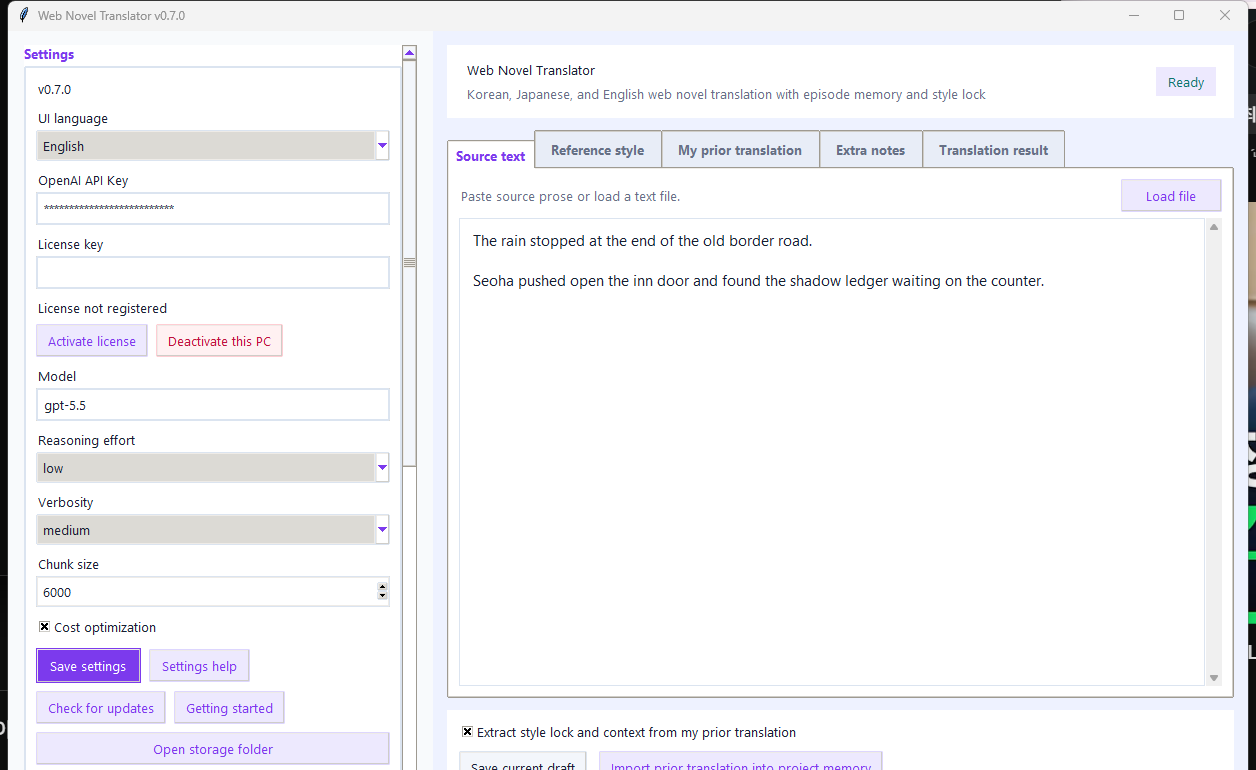The width and height of the screenshot is (1256, 770).
Task: Switch to the Extra notes tab
Action: click(x=870, y=150)
